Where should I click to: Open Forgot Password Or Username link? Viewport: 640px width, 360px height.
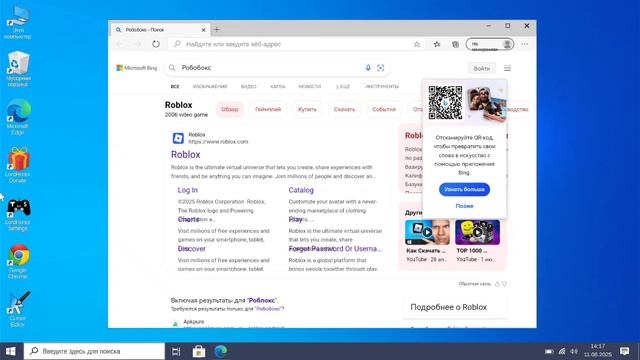point(335,249)
